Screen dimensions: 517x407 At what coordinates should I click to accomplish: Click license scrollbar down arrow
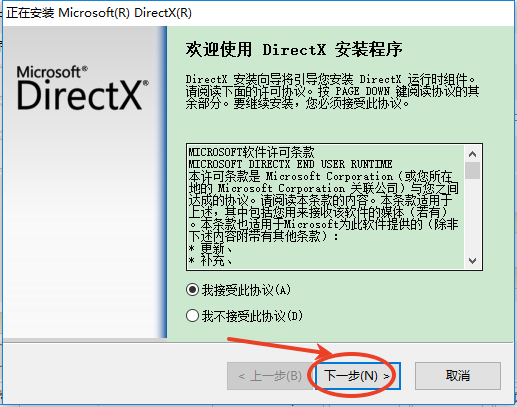pos(472,260)
